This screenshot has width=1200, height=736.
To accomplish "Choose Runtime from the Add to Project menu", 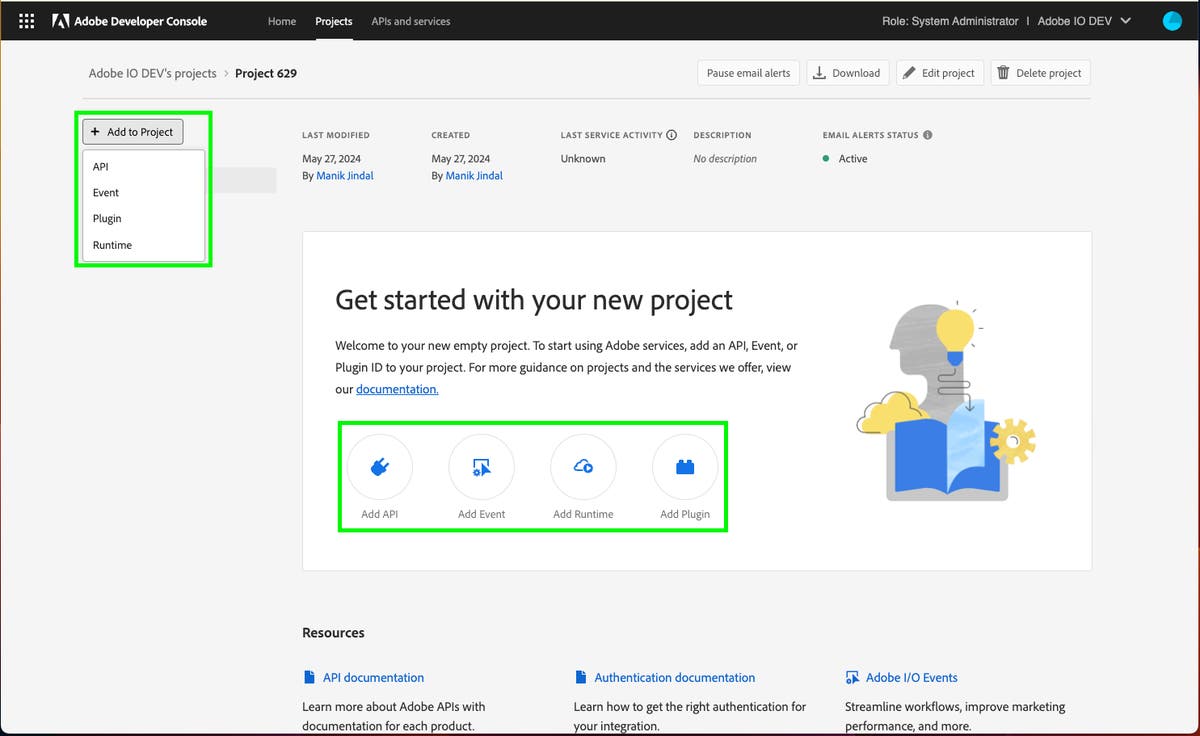I will [112, 245].
